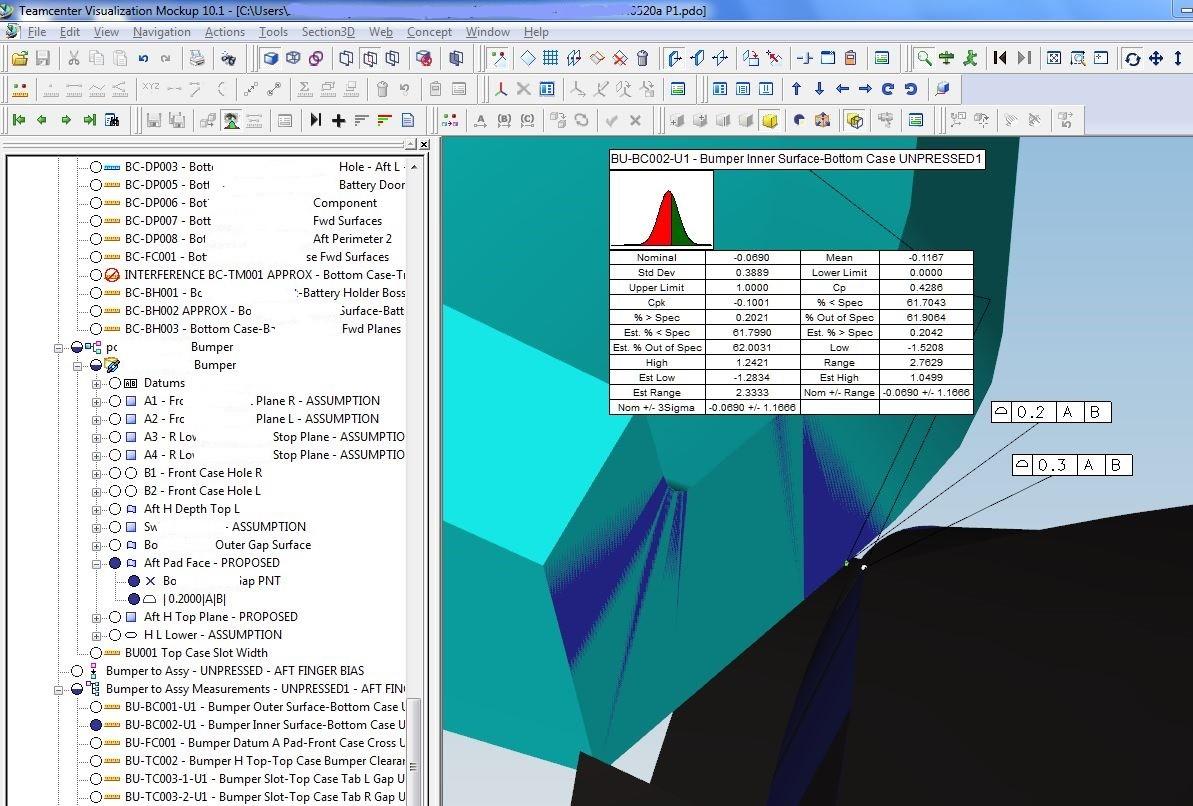Click the Print icon
Screen dimensions: 1193x806
[197, 58]
